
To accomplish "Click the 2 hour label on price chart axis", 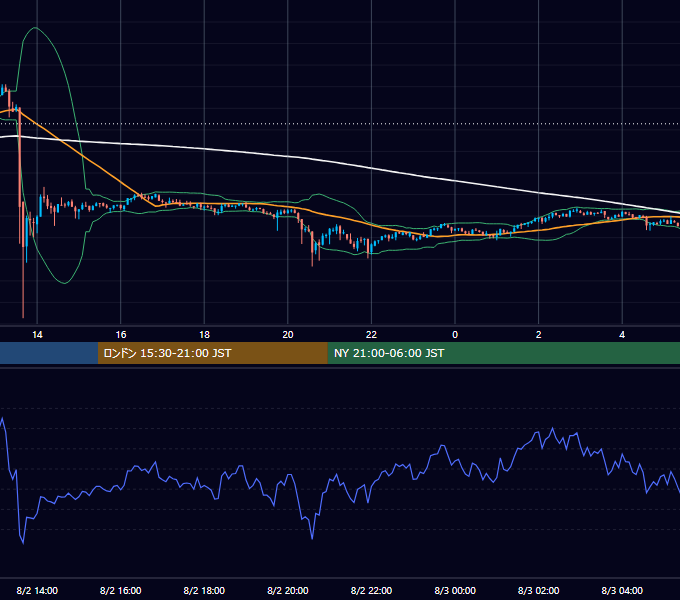I will (539, 335).
